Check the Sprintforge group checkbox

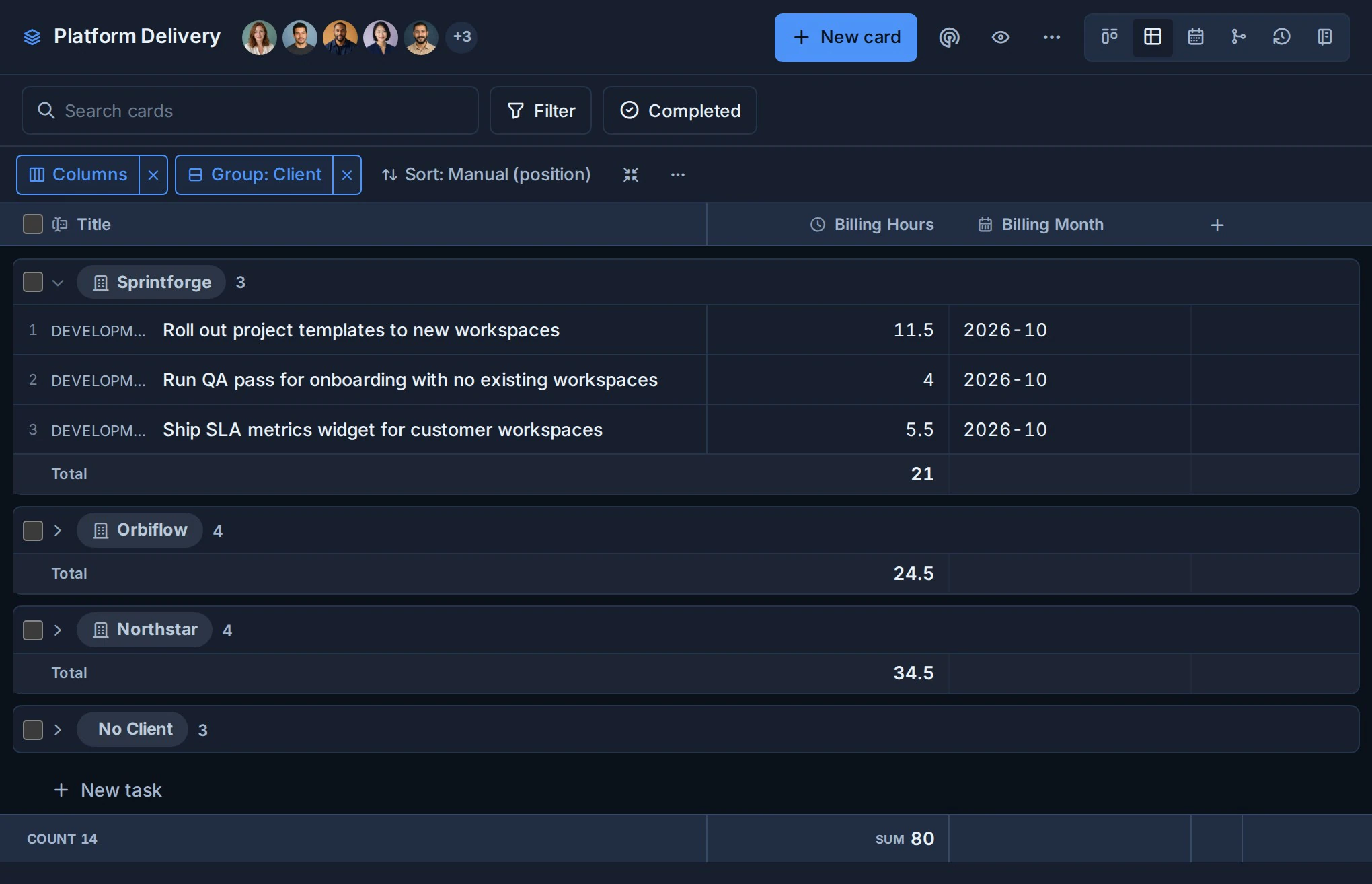pos(33,282)
